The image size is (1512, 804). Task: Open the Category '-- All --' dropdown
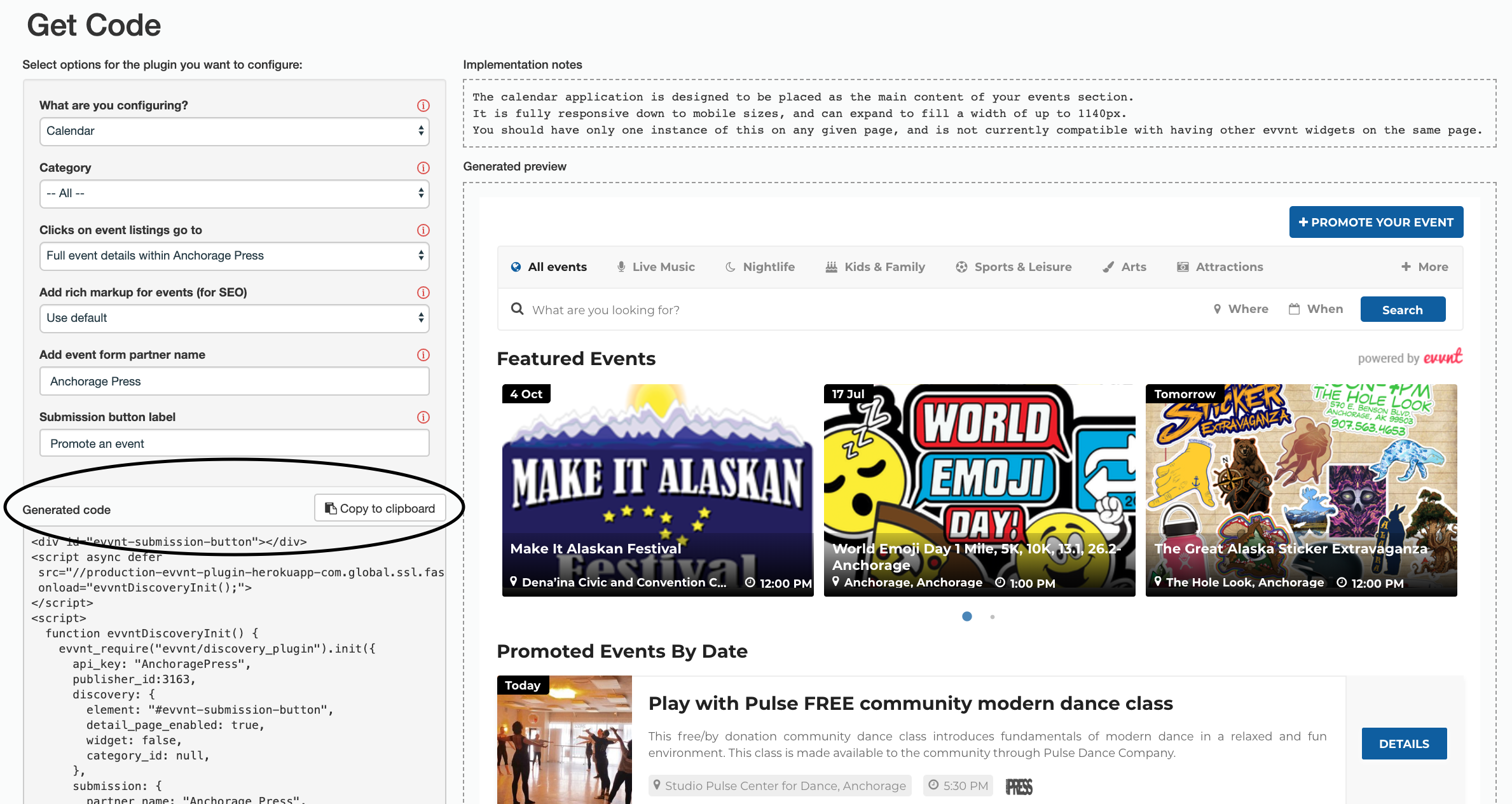point(235,193)
